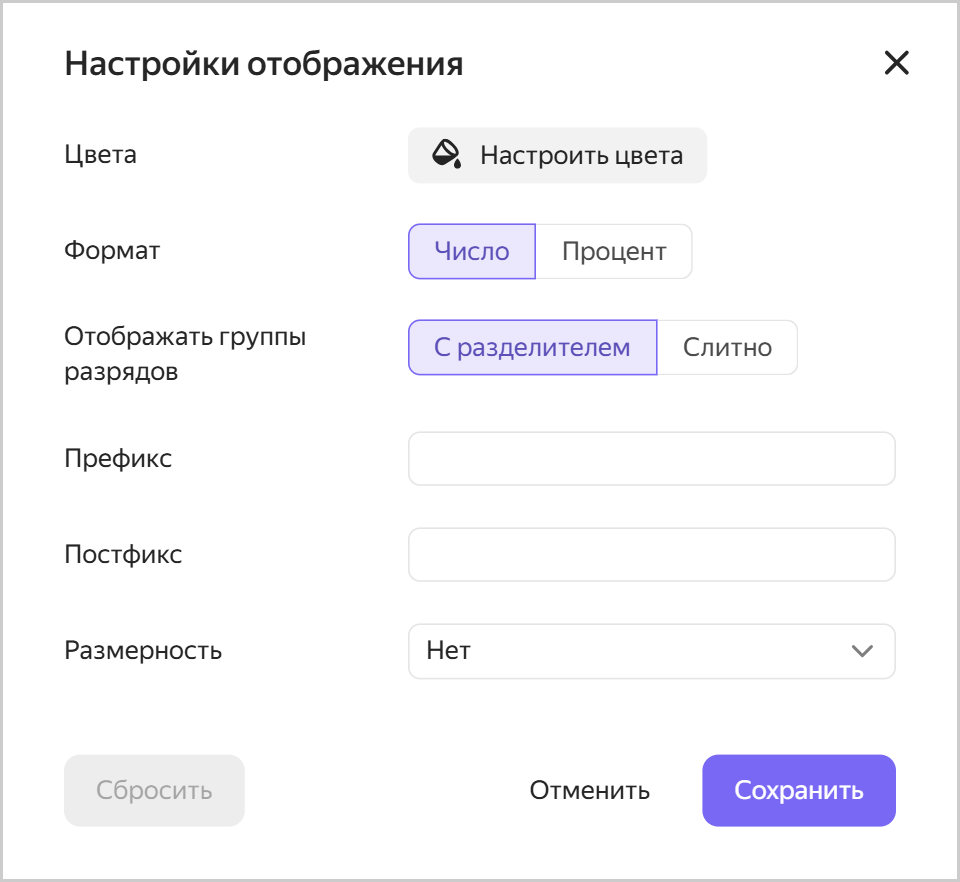This screenshot has width=960, height=882.
Task: Click the Префикс label text
Action: tap(118, 458)
